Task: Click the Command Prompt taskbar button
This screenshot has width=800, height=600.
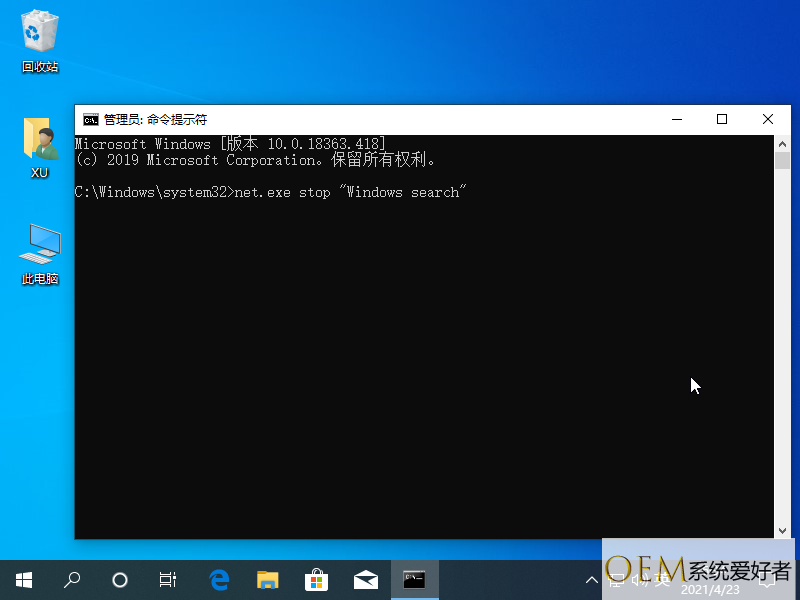Action: click(414, 579)
